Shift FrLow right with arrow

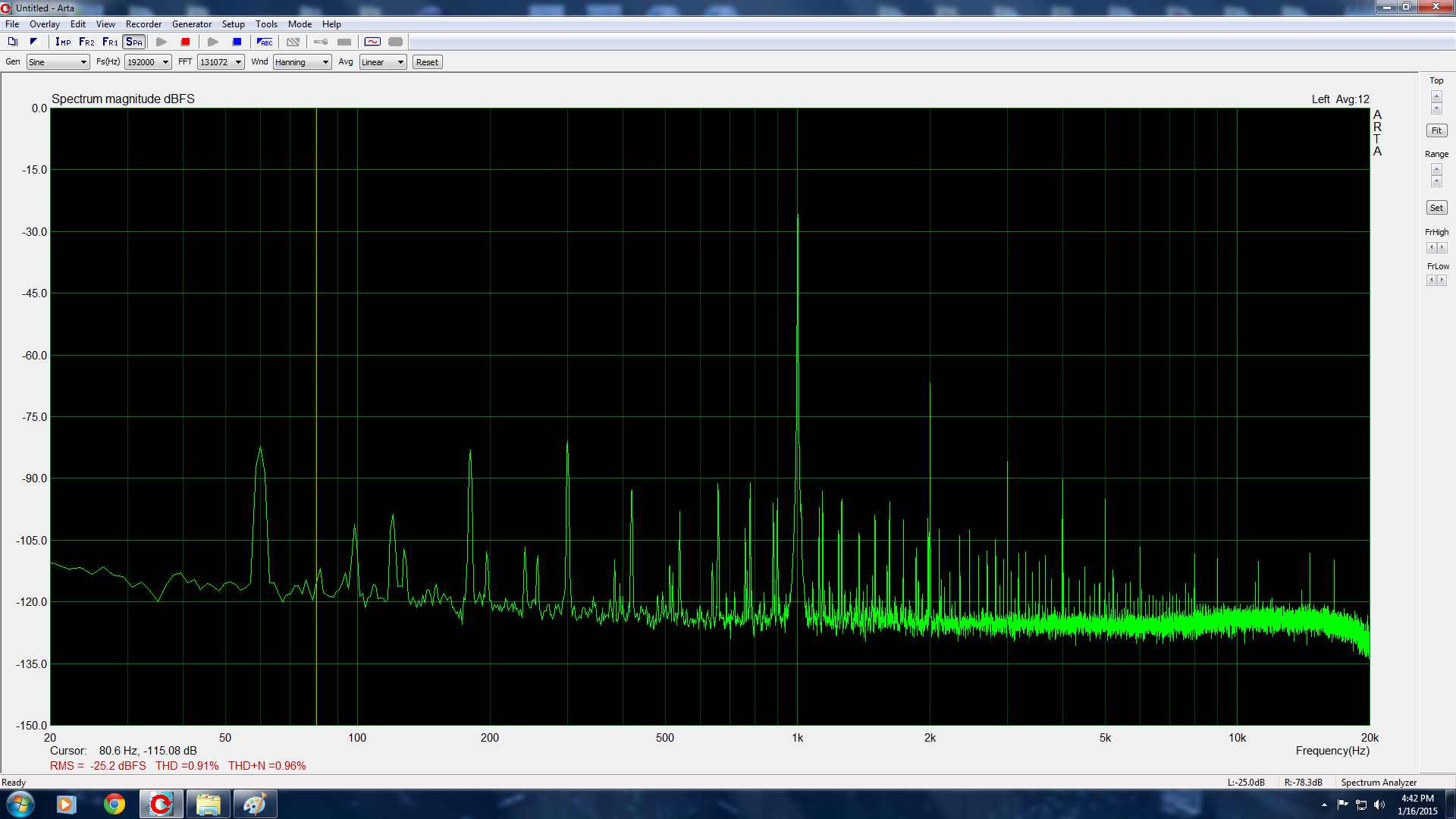[x=1442, y=281]
